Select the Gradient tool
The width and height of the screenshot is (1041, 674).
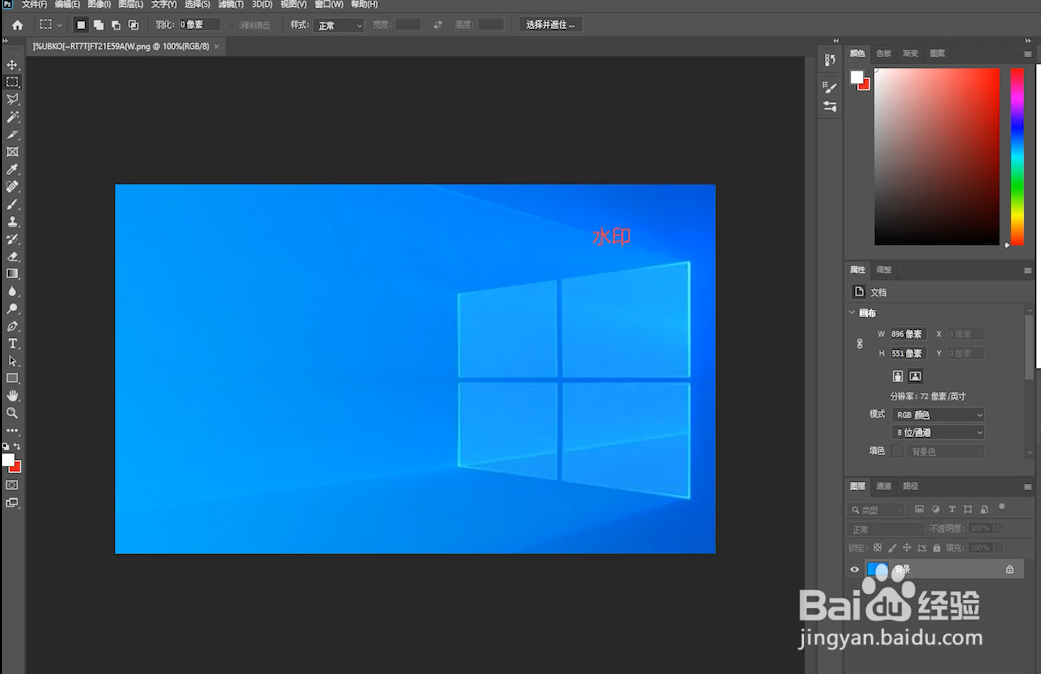click(x=12, y=274)
